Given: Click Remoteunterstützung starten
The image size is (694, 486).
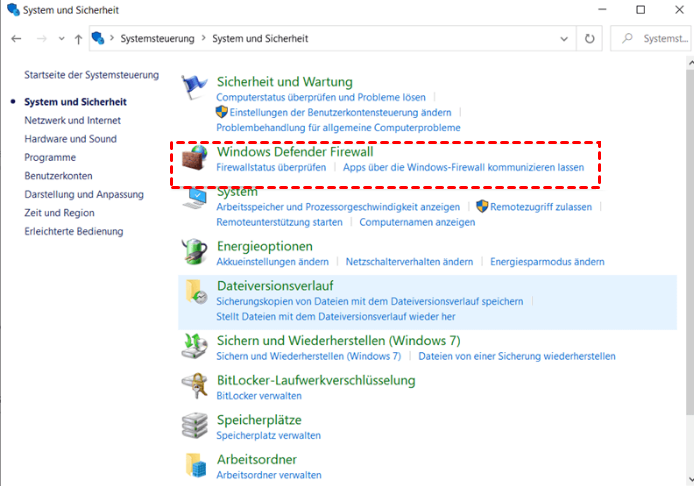Looking at the screenshot, I should pos(279,222).
